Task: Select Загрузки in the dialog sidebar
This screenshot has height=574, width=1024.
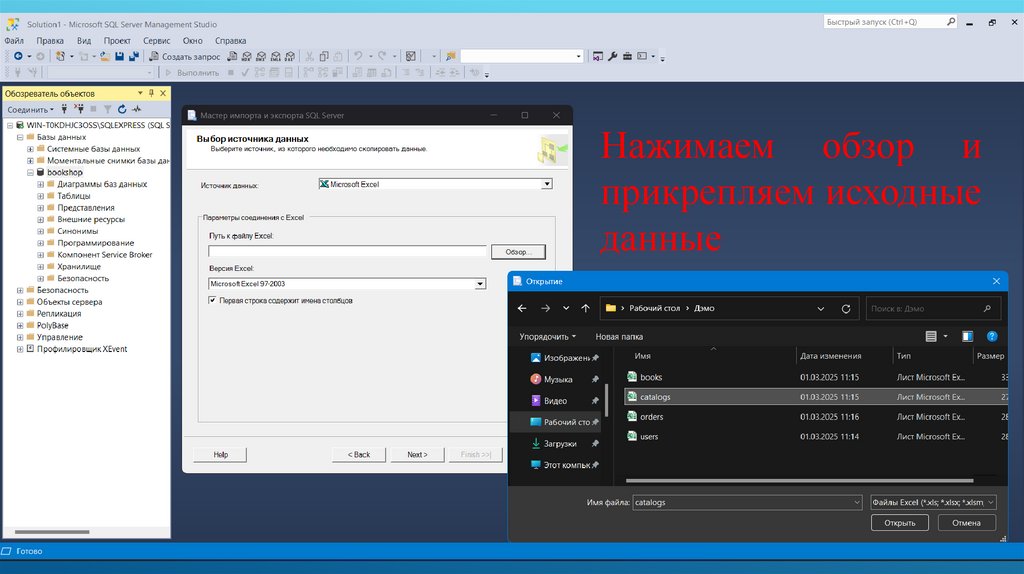Action: click(560, 443)
